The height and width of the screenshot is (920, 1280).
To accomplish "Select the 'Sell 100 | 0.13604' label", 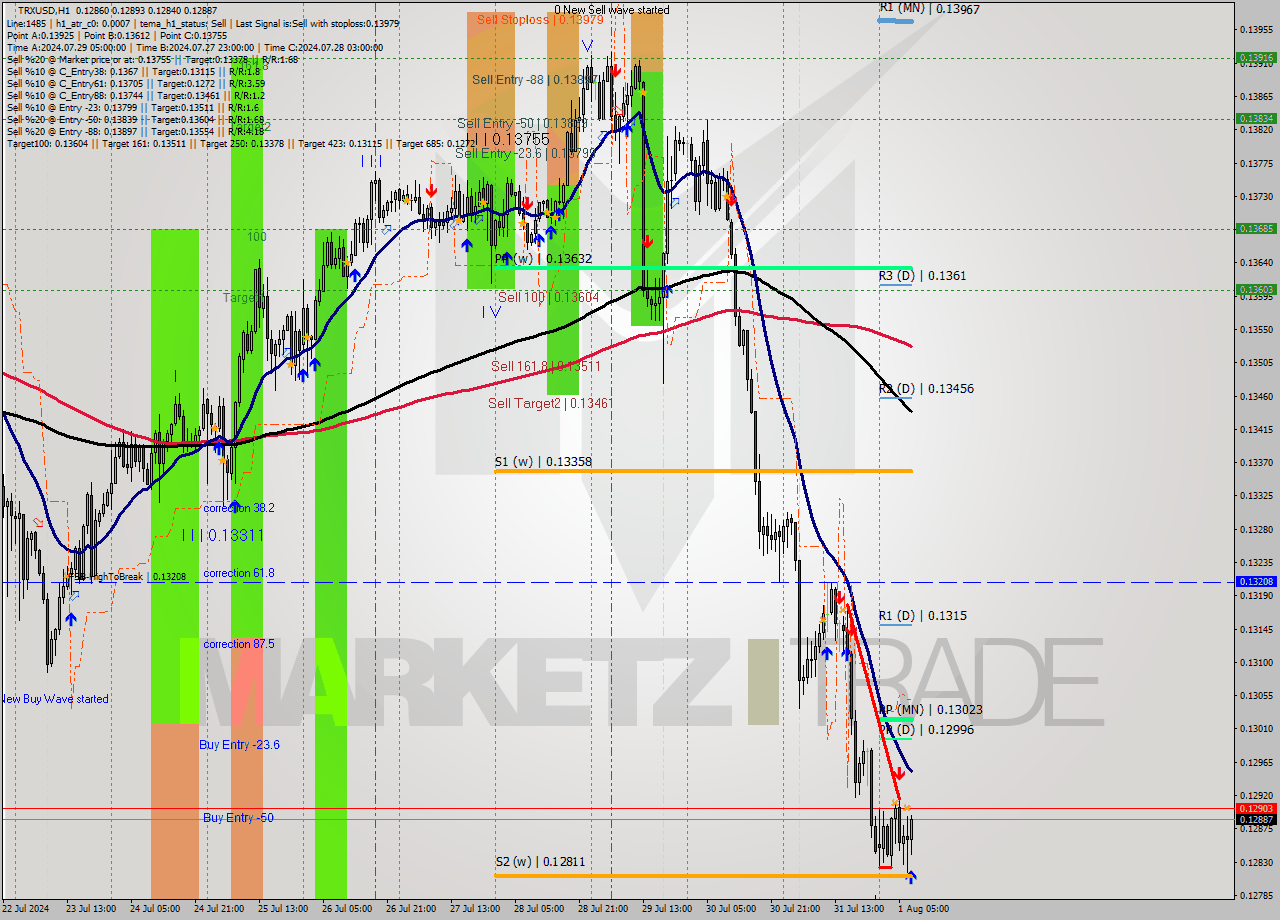I will pos(548,297).
